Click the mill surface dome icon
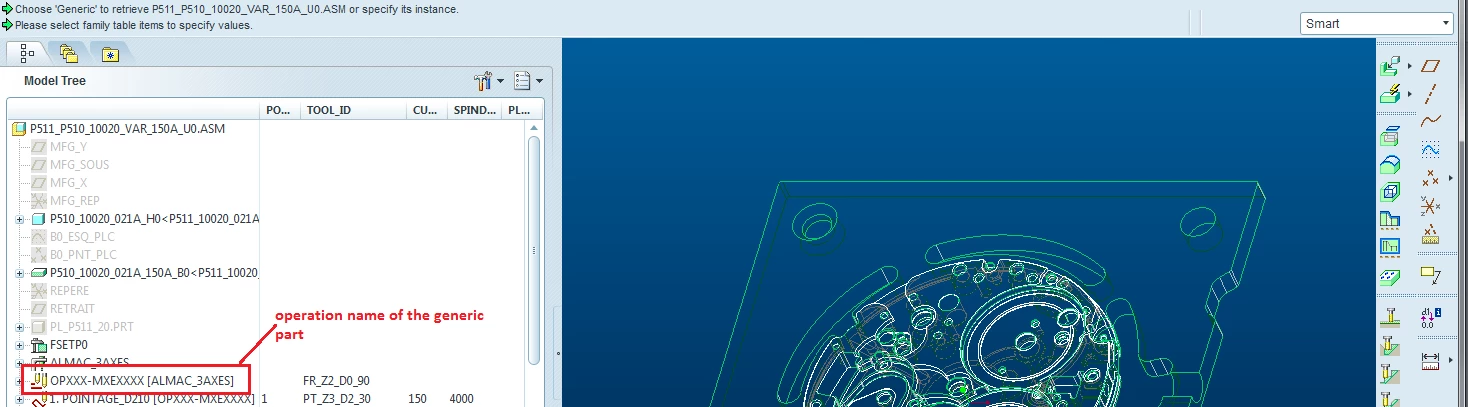This screenshot has width=1468, height=407. [x=1390, y=164]
